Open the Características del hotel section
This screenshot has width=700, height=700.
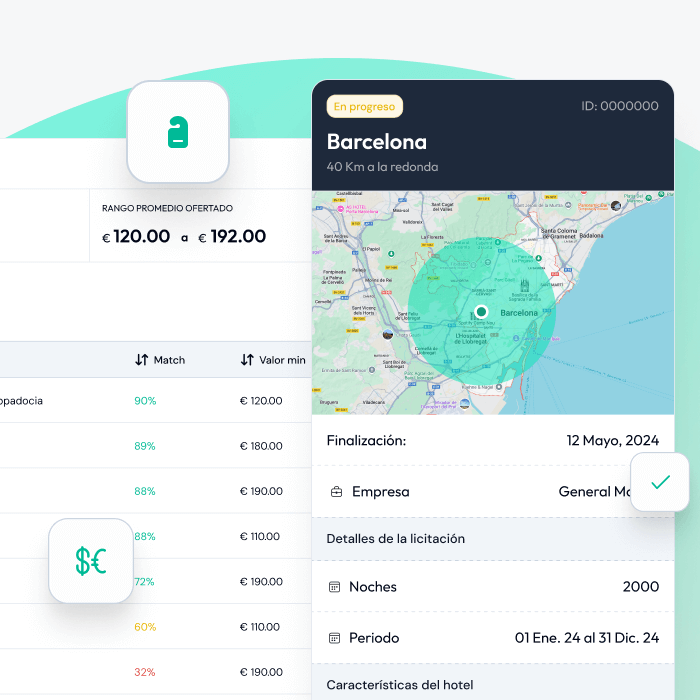tap(399, 685)
